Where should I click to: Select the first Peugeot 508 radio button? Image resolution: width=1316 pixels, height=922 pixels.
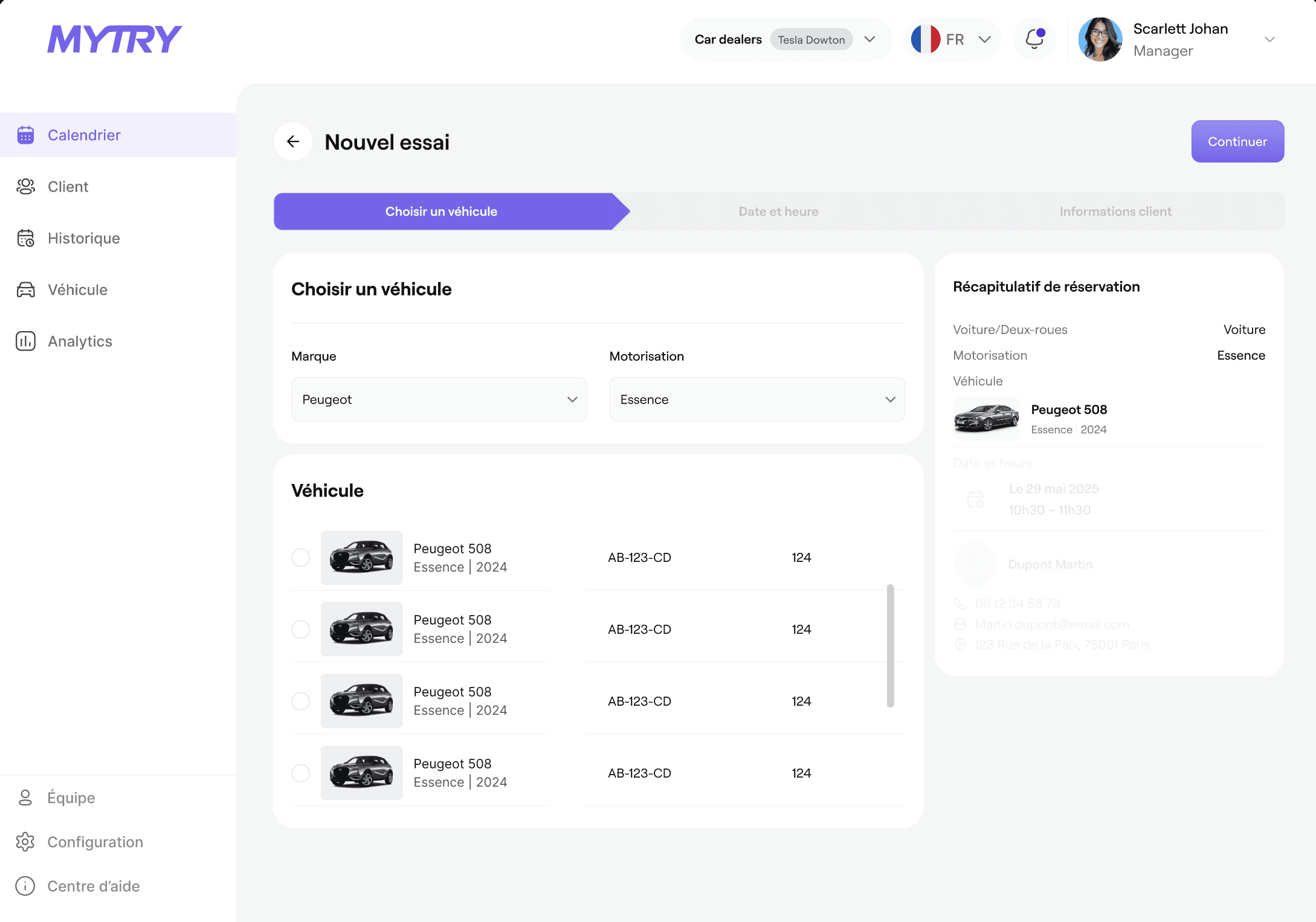tap(301, 557)
